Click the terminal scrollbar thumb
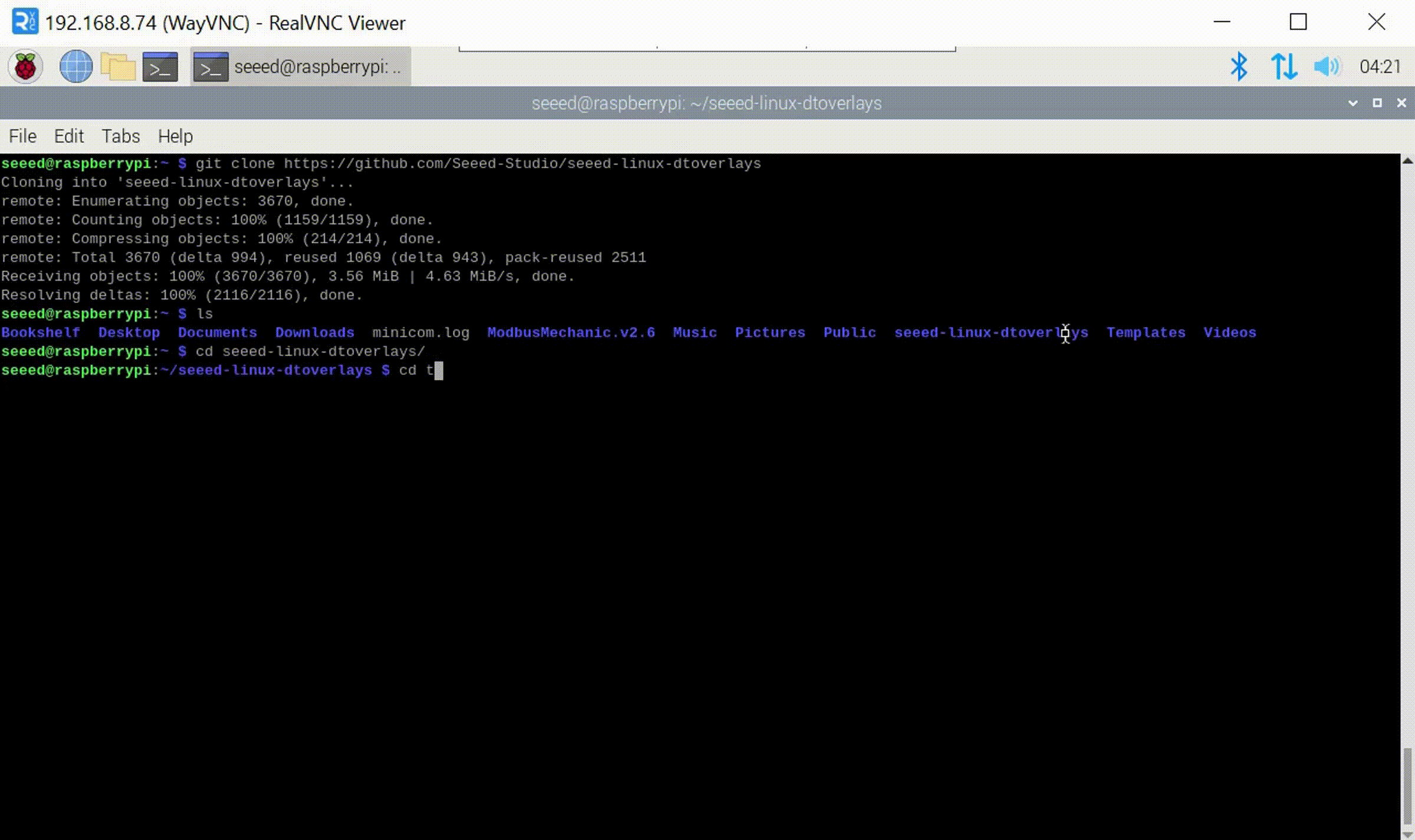The width and height of the screenshot is (1415, 840). (x=1407, y=787)
